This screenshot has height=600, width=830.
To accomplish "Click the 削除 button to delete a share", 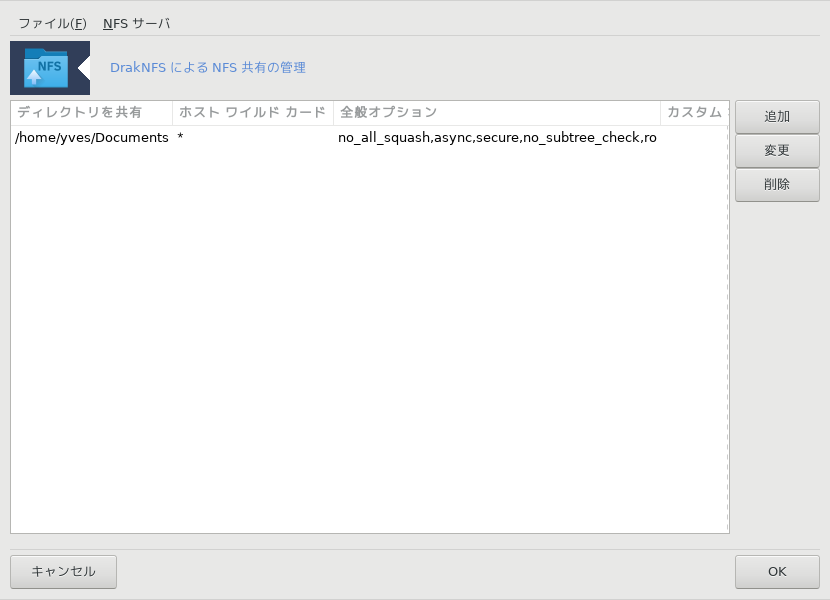I will [x=777, y=184].
